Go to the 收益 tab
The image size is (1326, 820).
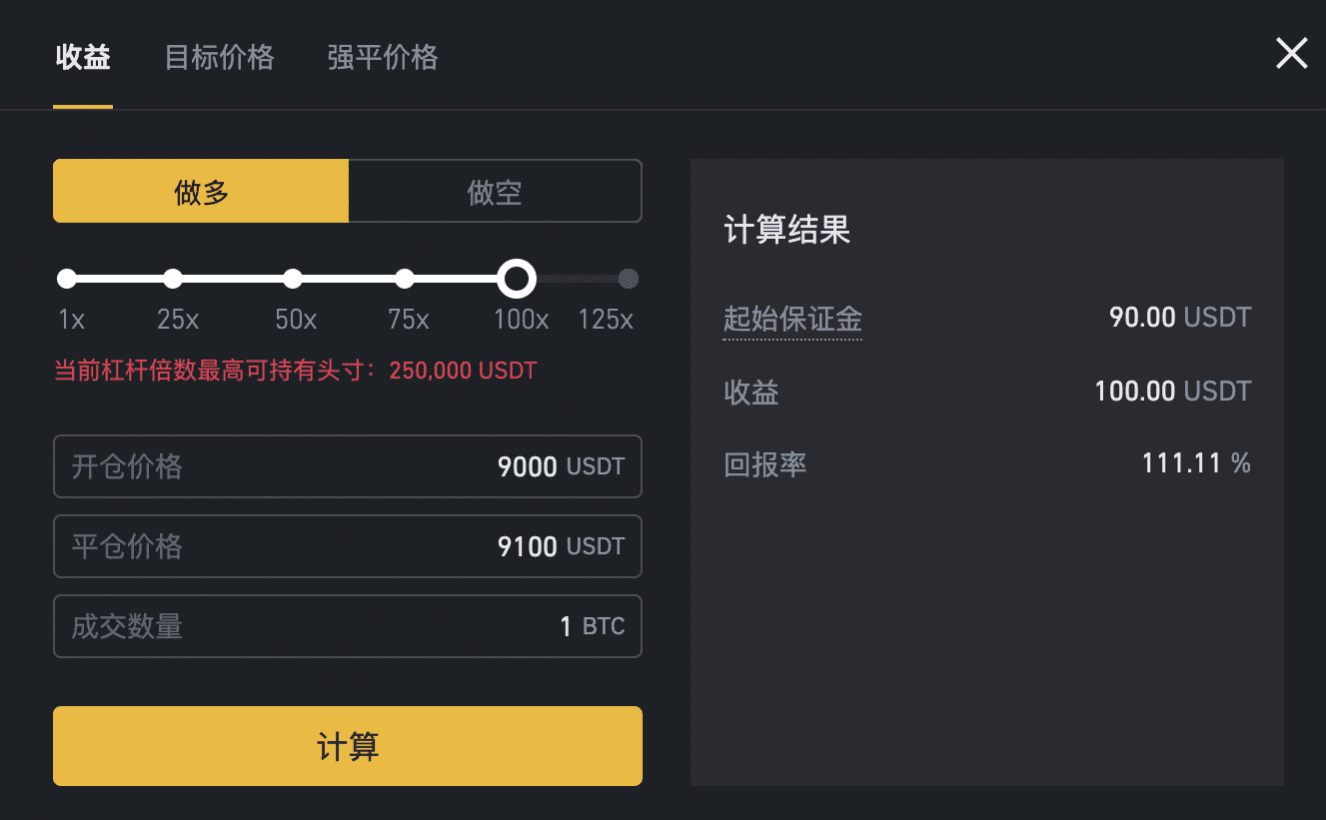point(82,58)
